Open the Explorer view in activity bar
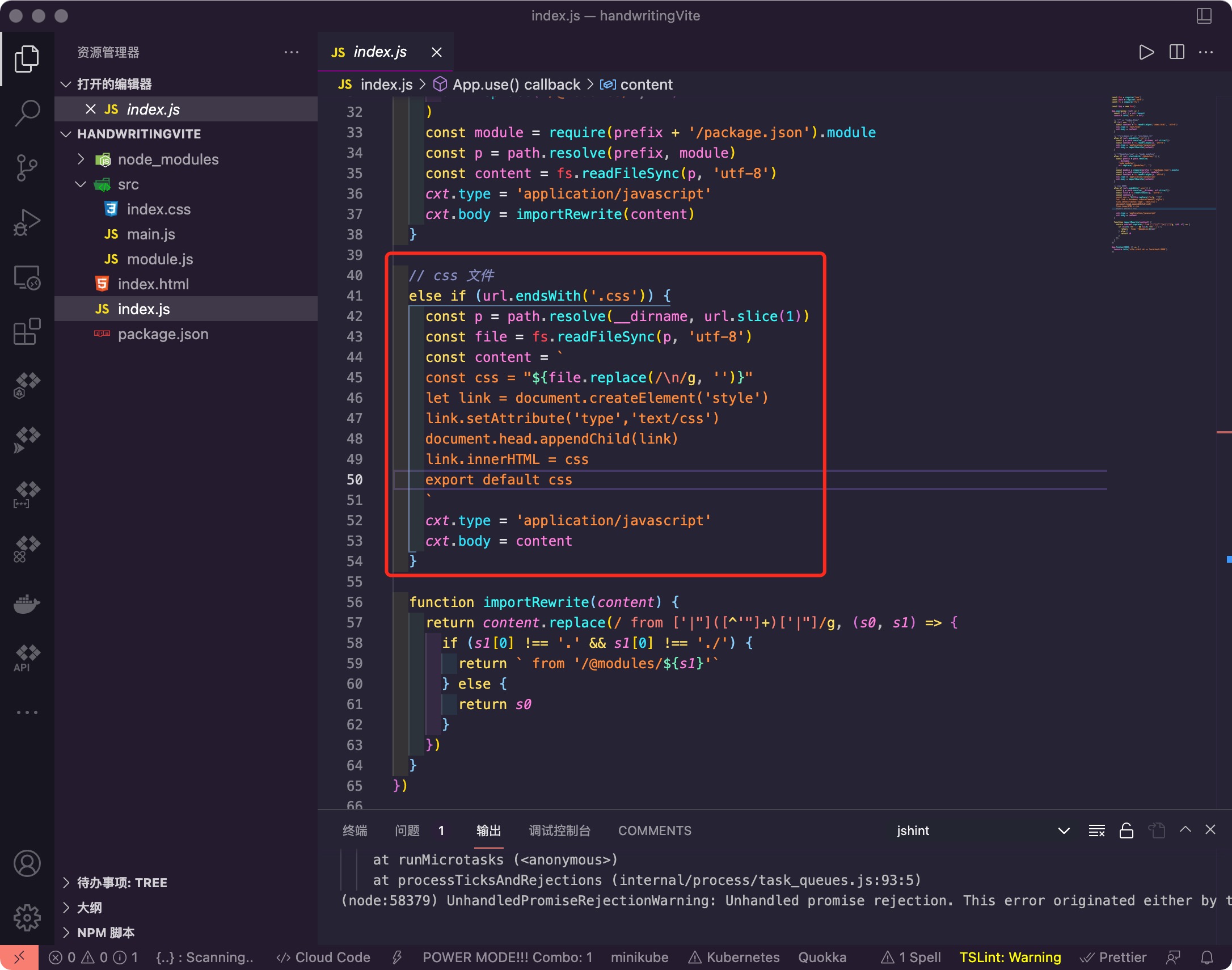Image resolution: width=1232 pixels, height=970 pixels. tap(27, 58)
